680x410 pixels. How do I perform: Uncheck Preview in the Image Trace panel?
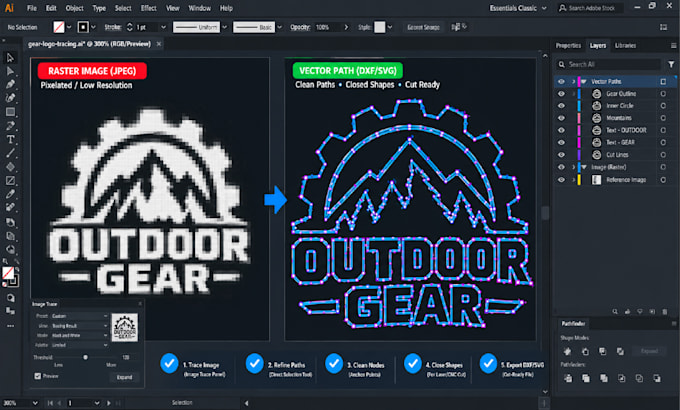pyautogui.click(x=38, y=376)
